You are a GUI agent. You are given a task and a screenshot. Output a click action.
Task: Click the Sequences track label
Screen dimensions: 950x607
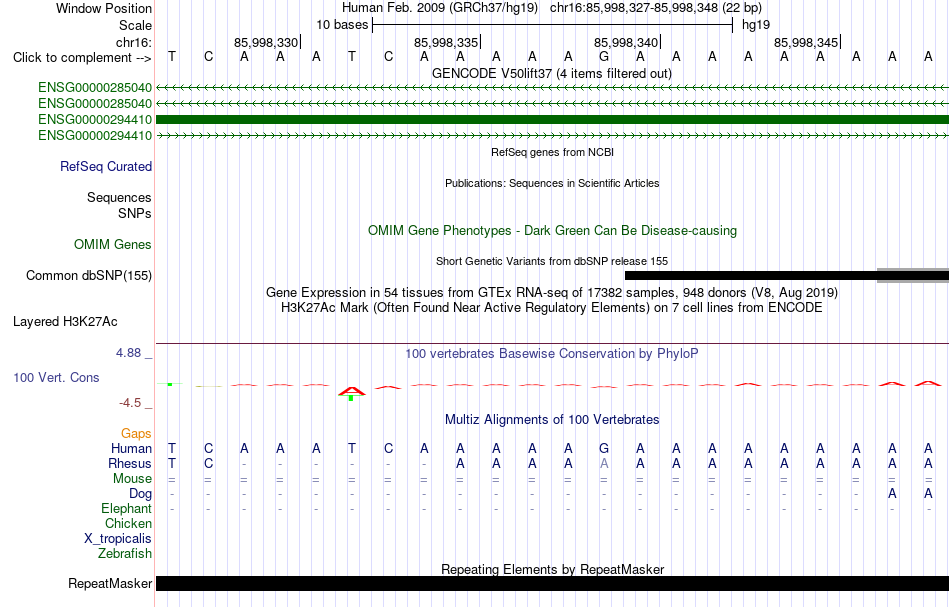(119, 197)
